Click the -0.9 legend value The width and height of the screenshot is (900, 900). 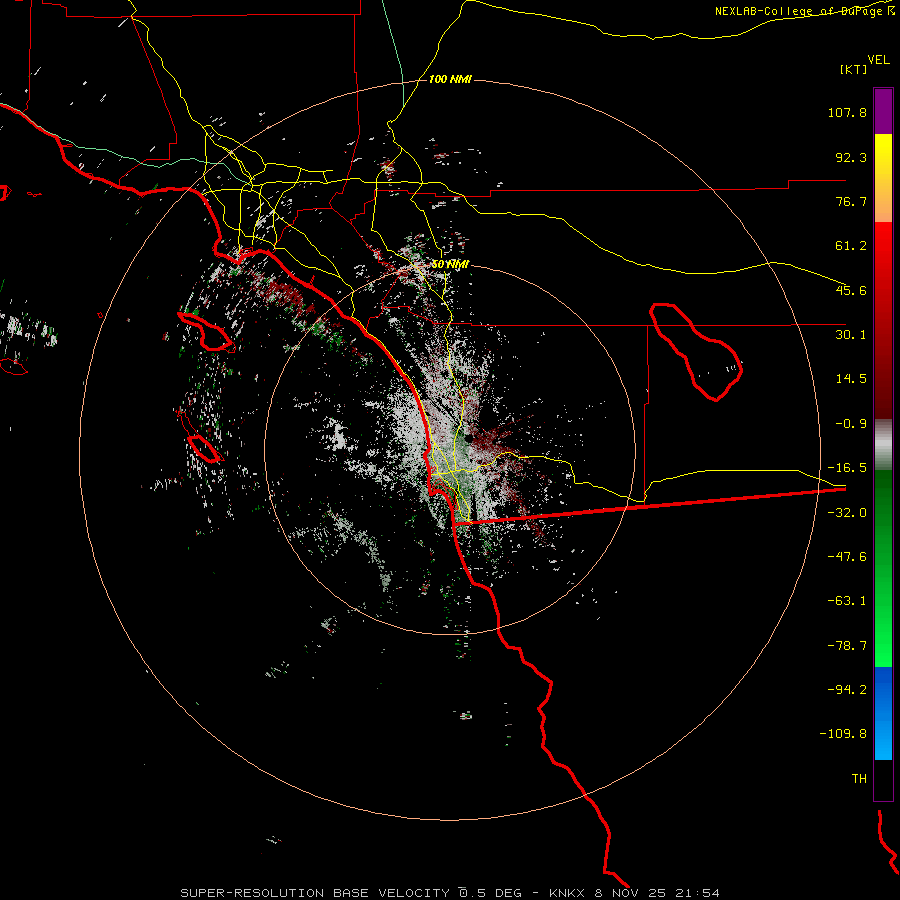[x=851, y=424]
